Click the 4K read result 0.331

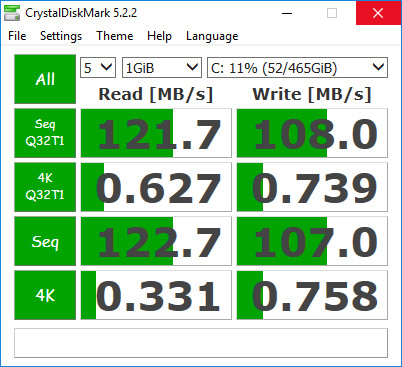pyautogui.click(x=156, y=295)
